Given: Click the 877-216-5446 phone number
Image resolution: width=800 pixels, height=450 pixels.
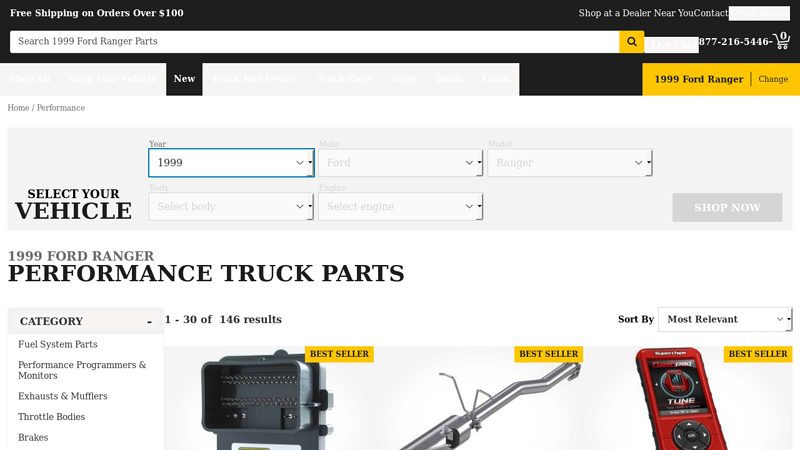Looking at the screenshot, I should (734, 42).
